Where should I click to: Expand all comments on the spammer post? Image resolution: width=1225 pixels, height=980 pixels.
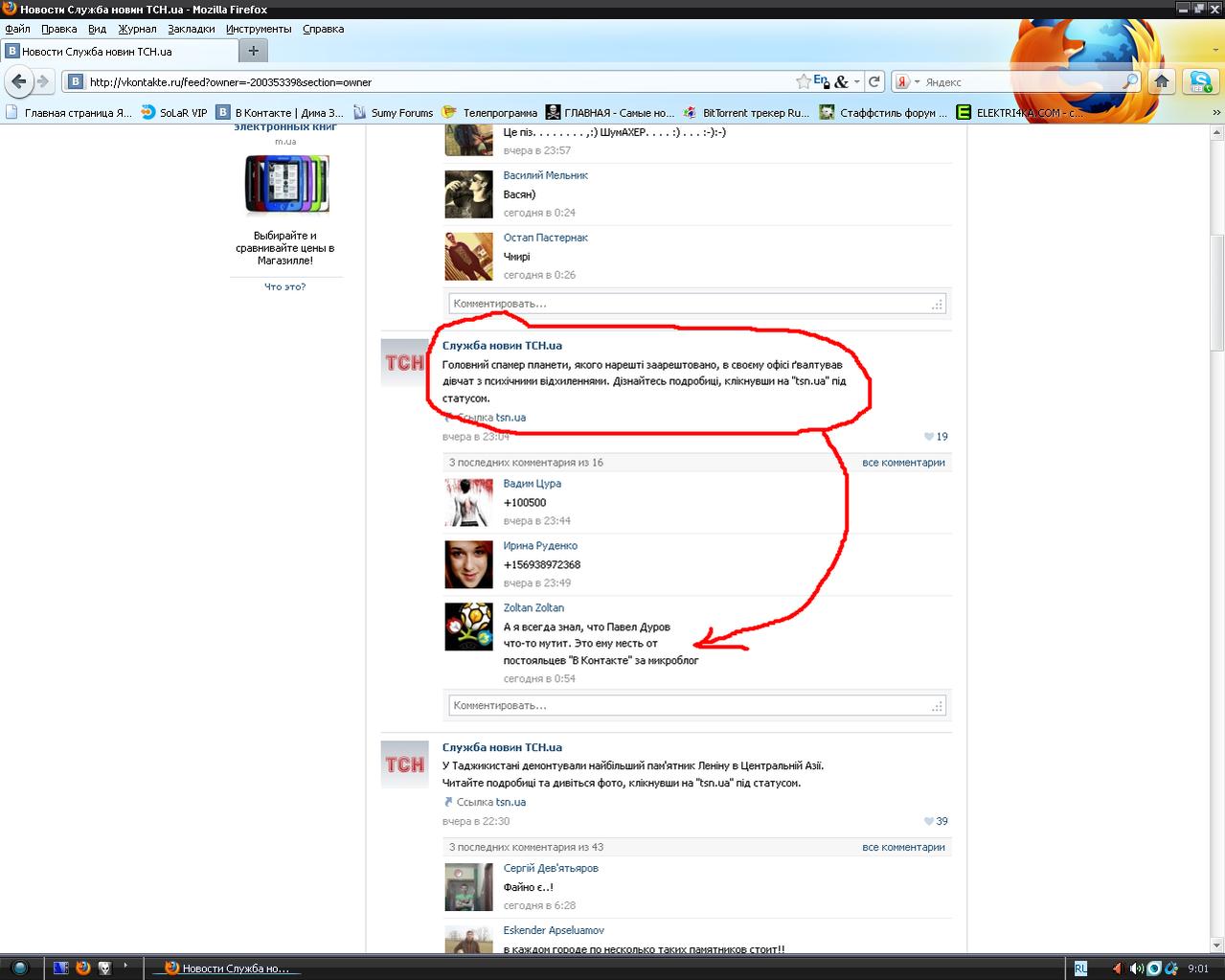pyautogui.click(x=903, y=463)
